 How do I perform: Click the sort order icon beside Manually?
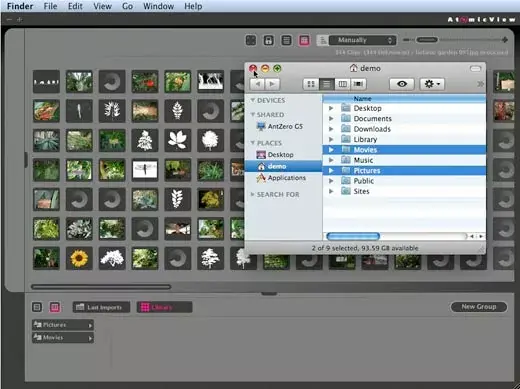tap(322, 40)
